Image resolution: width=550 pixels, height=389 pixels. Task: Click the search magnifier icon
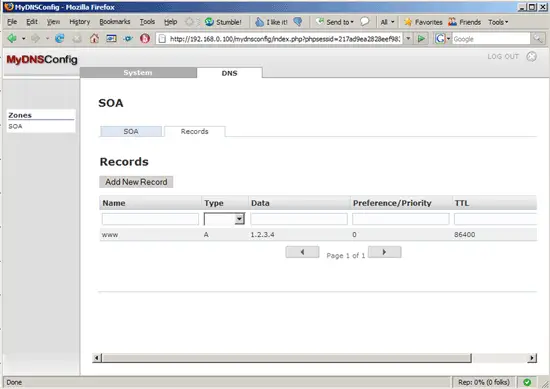[538, 39]
